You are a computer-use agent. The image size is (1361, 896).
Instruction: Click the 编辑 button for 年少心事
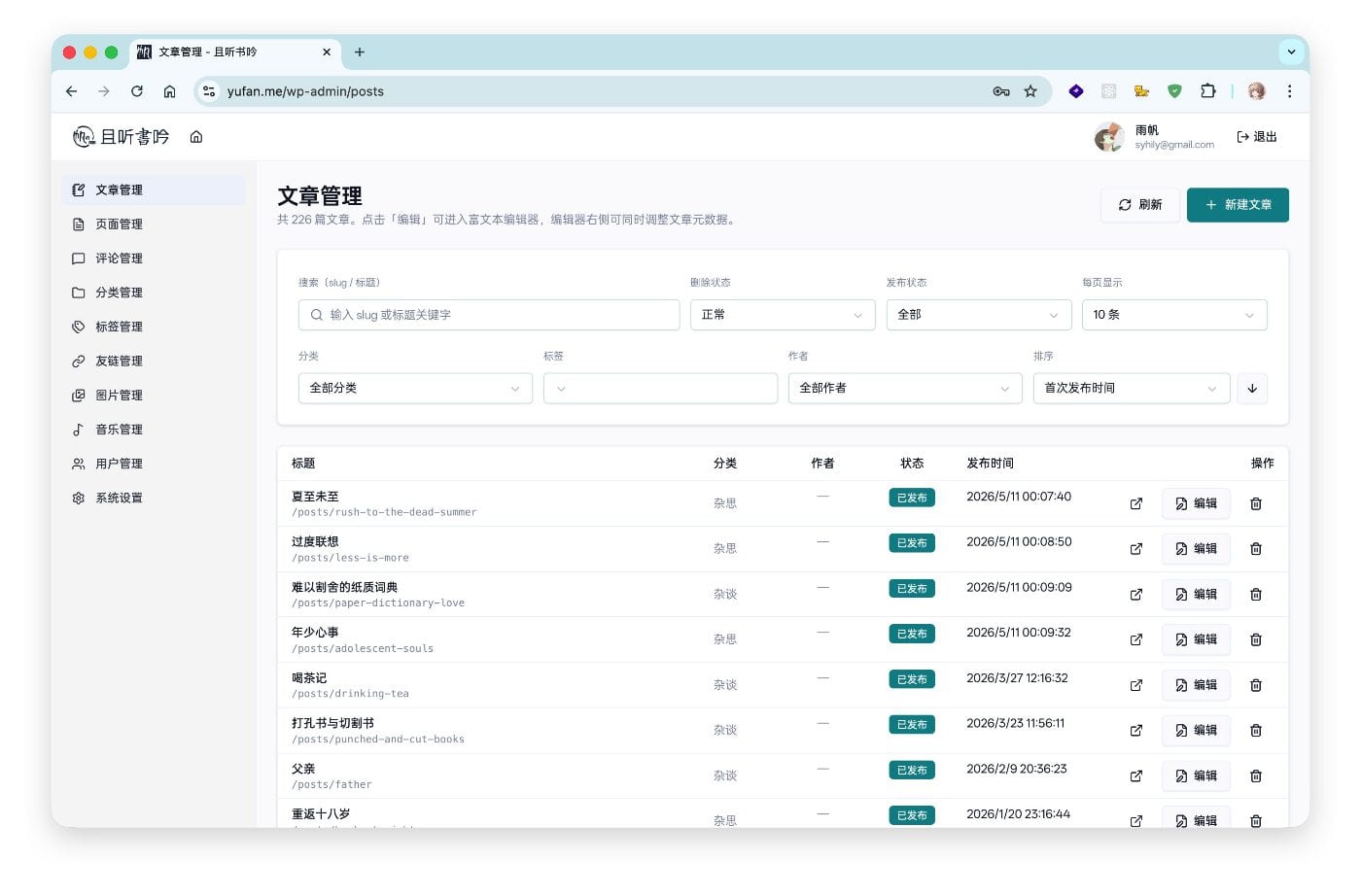[1196, 639]
